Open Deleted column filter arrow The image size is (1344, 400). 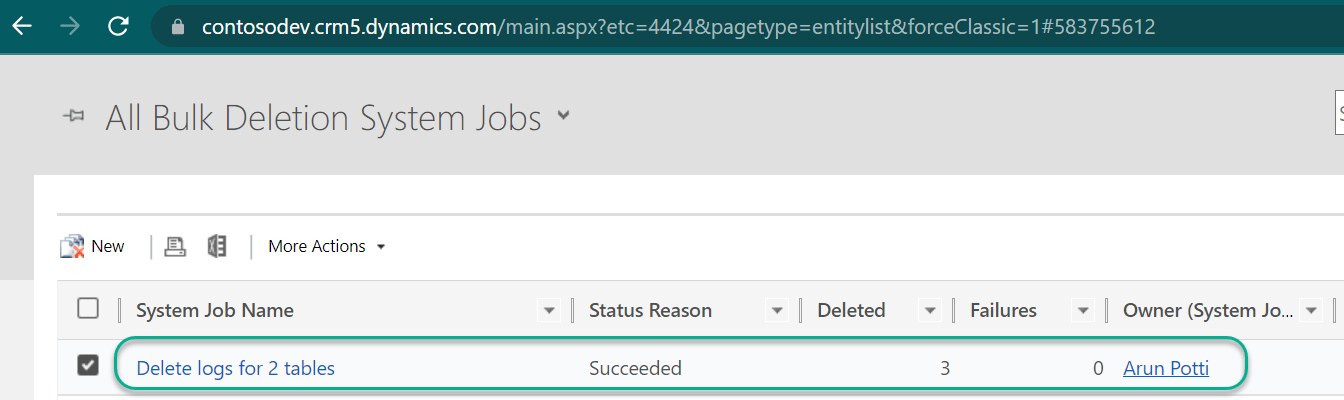[930, 311]
